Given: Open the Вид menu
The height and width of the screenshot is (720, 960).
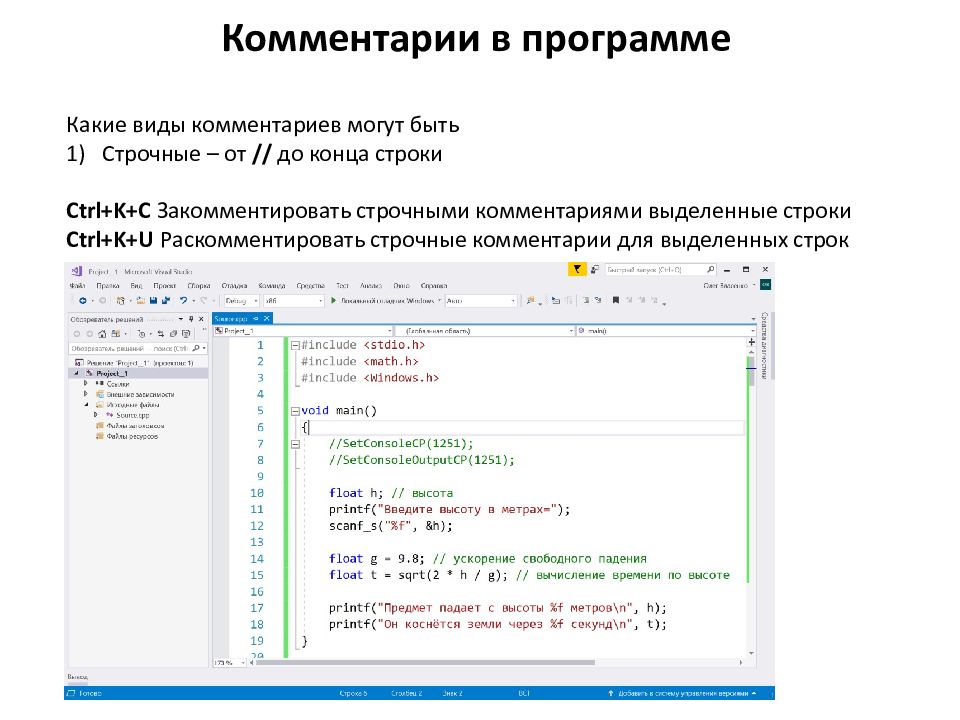Looking at the screenshot, I should 136,285.
